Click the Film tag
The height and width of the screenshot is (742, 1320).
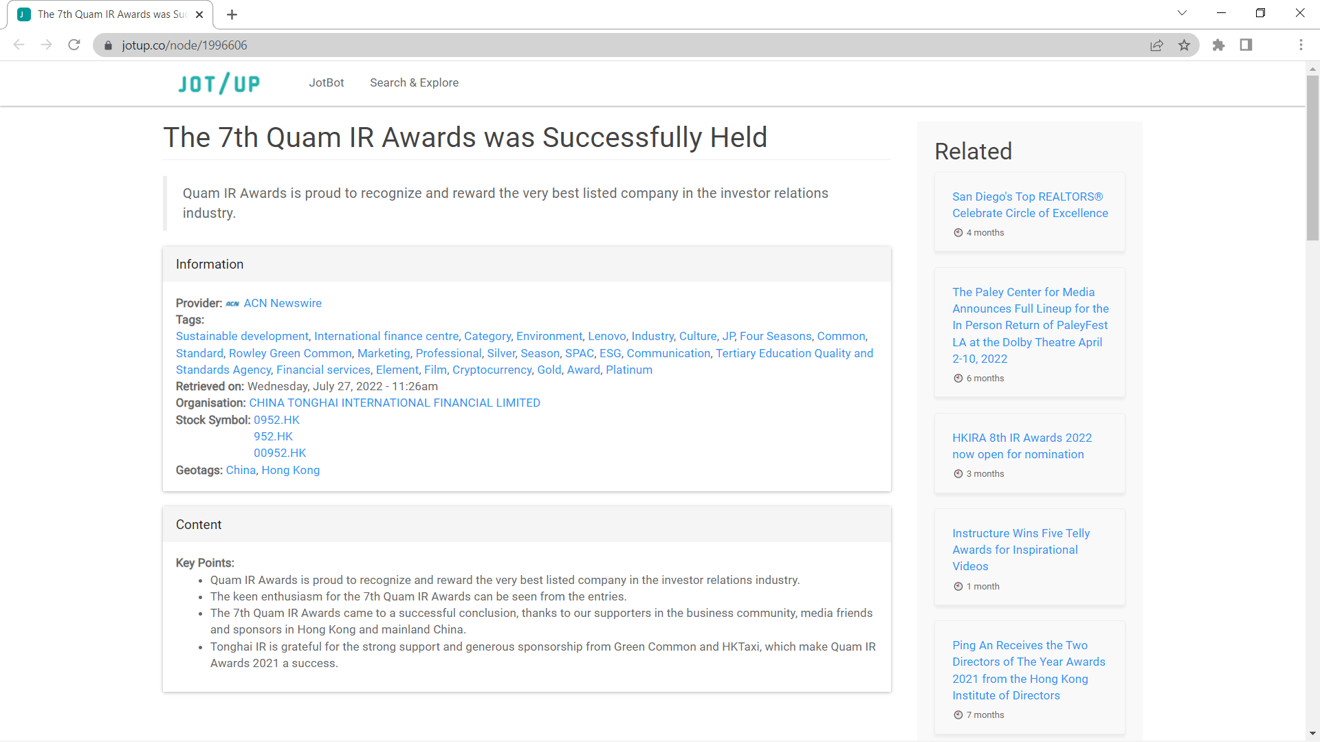click(x=435, y=370)
